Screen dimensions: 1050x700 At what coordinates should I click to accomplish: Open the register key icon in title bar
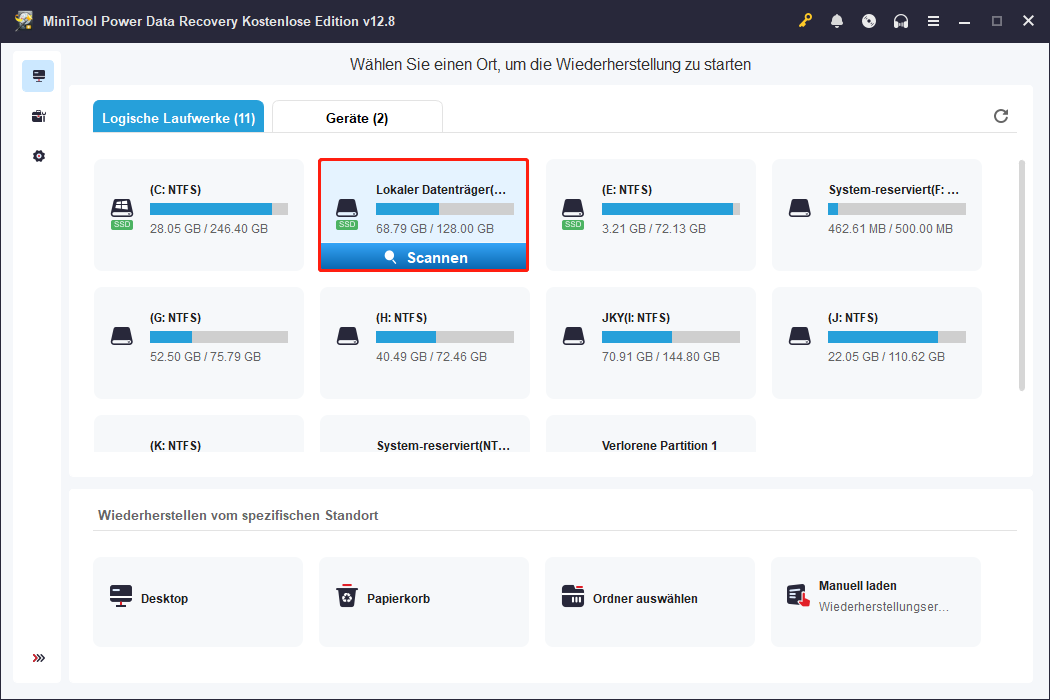point(805,21)
